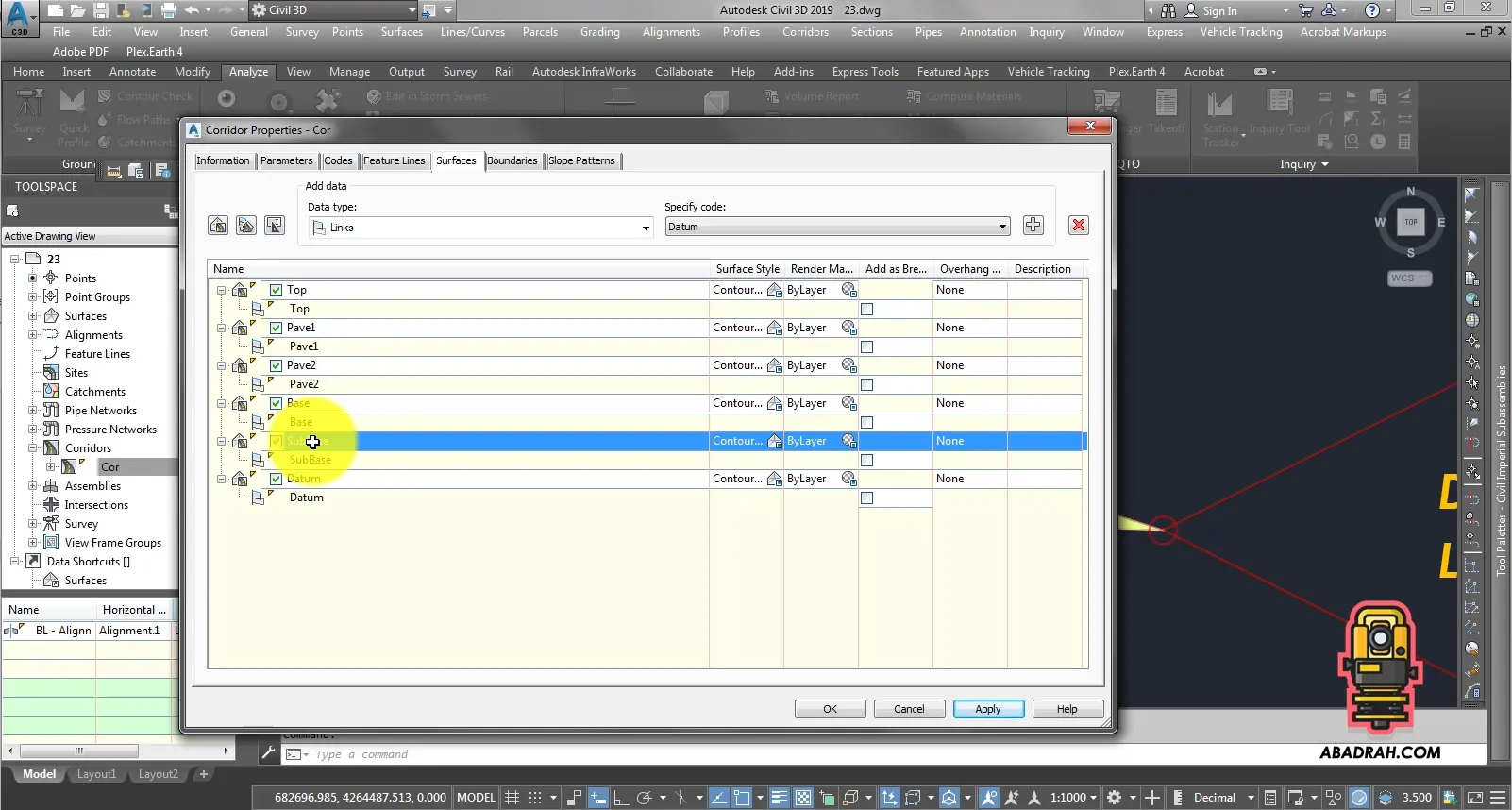
Task: Click the surface style icon in Pave1 row
Action: (774, 328)
